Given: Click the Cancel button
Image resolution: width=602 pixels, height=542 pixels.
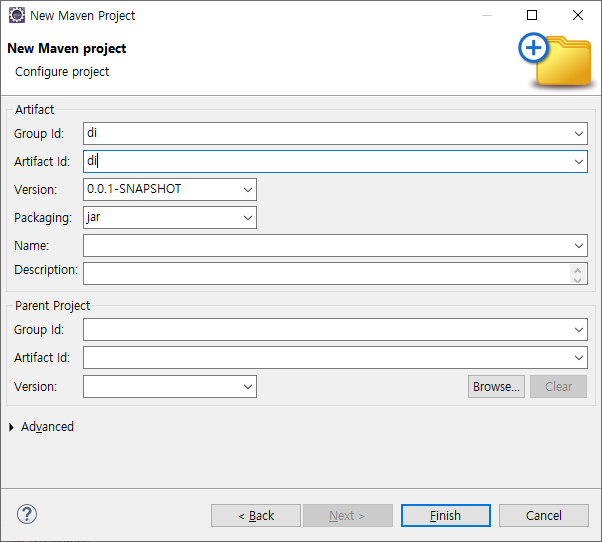Looking at the screenshot, I should pos(544,515).
